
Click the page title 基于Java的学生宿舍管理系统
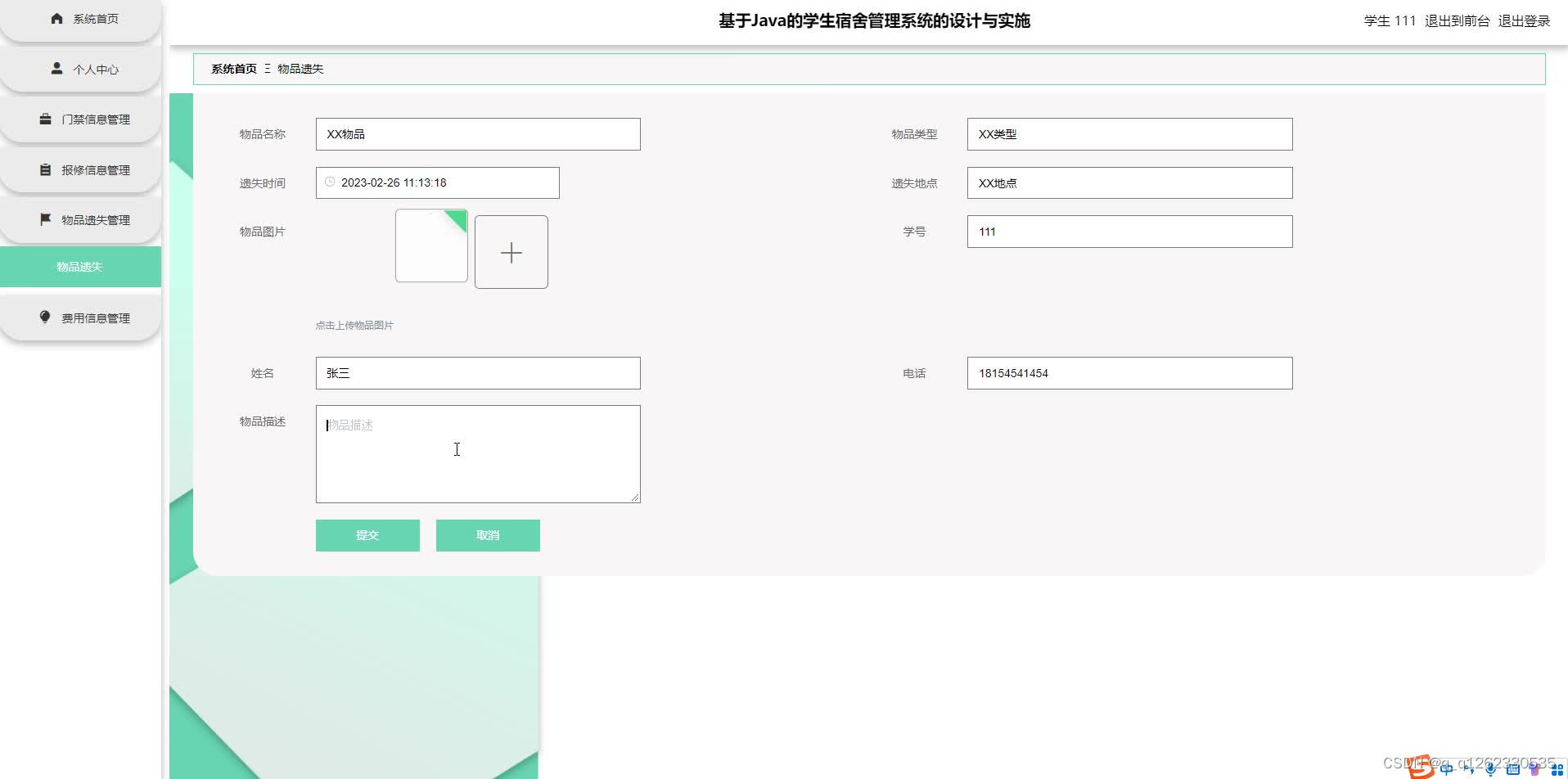[874, 20]
